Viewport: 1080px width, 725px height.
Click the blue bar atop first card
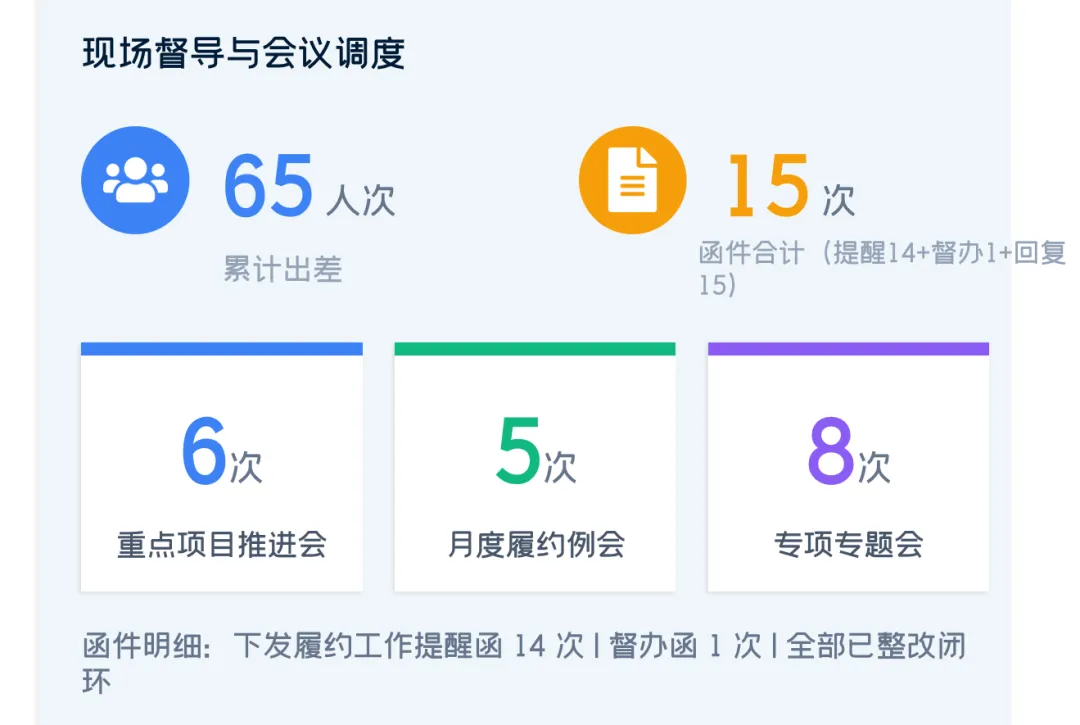click(x=222, y=348)
